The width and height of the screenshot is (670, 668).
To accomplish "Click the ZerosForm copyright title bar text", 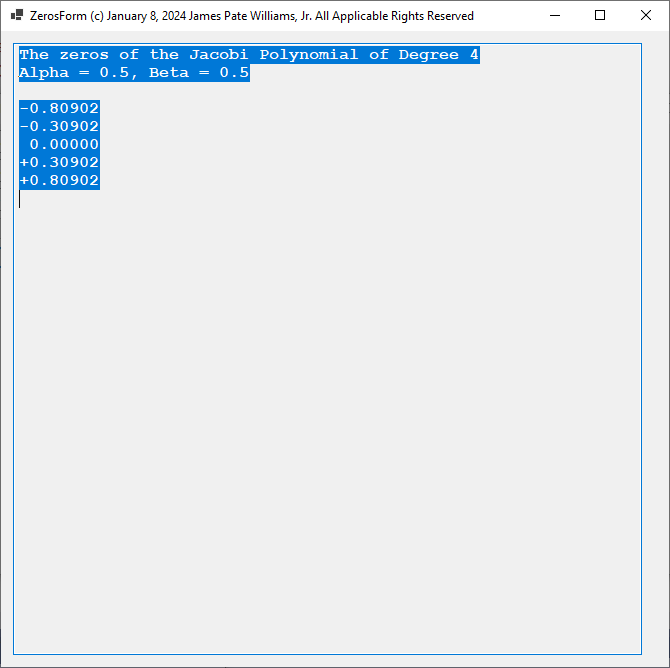I will click(x=252, y=16).
